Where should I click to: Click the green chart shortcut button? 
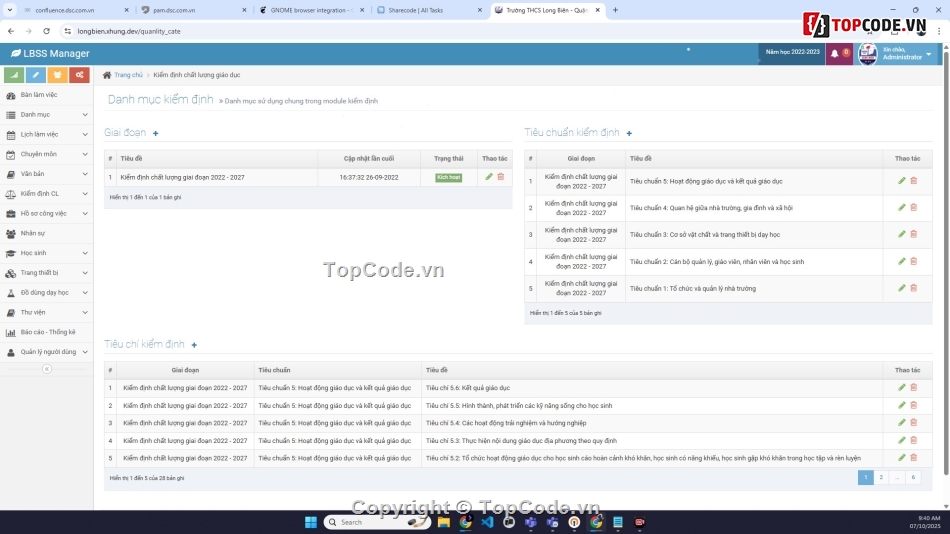coord(14,75)
